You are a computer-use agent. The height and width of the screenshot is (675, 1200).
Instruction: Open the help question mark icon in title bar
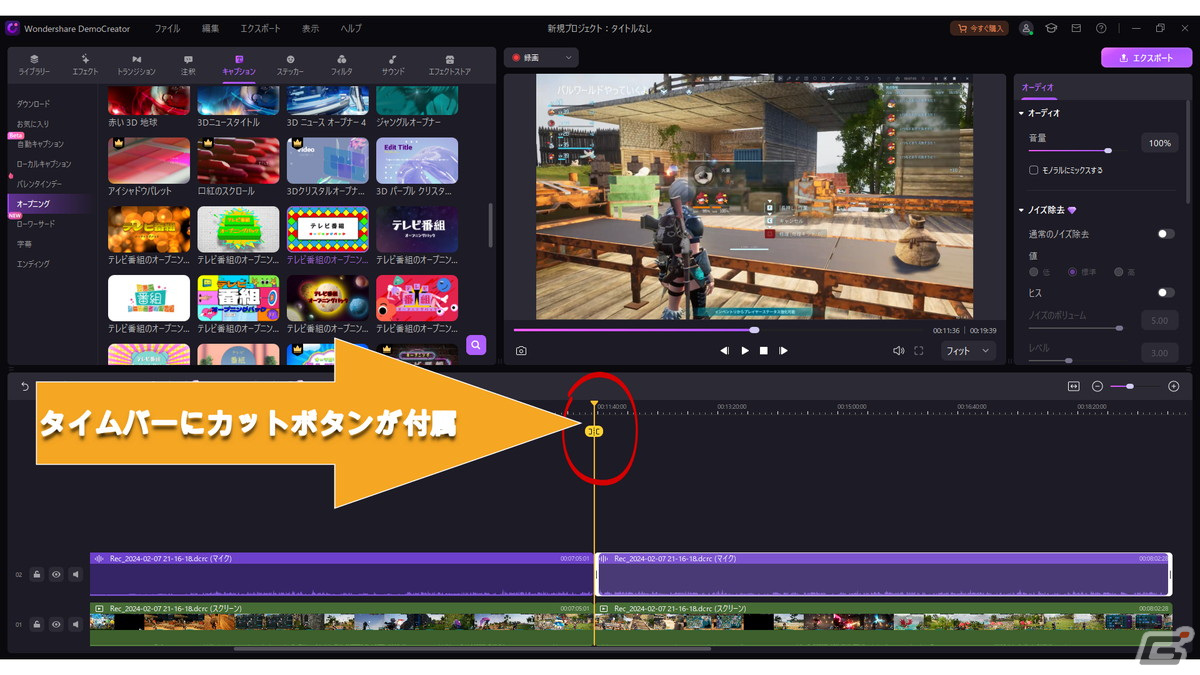(x=1101, y=29)
